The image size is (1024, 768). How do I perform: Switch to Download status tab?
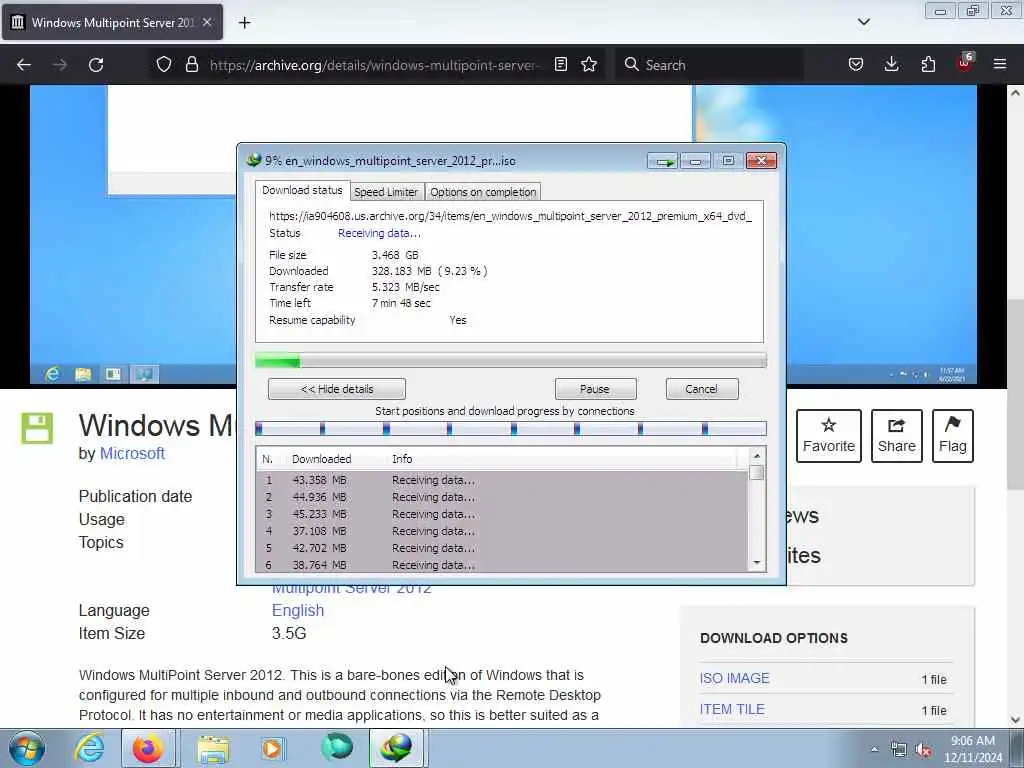coord(302,190)
